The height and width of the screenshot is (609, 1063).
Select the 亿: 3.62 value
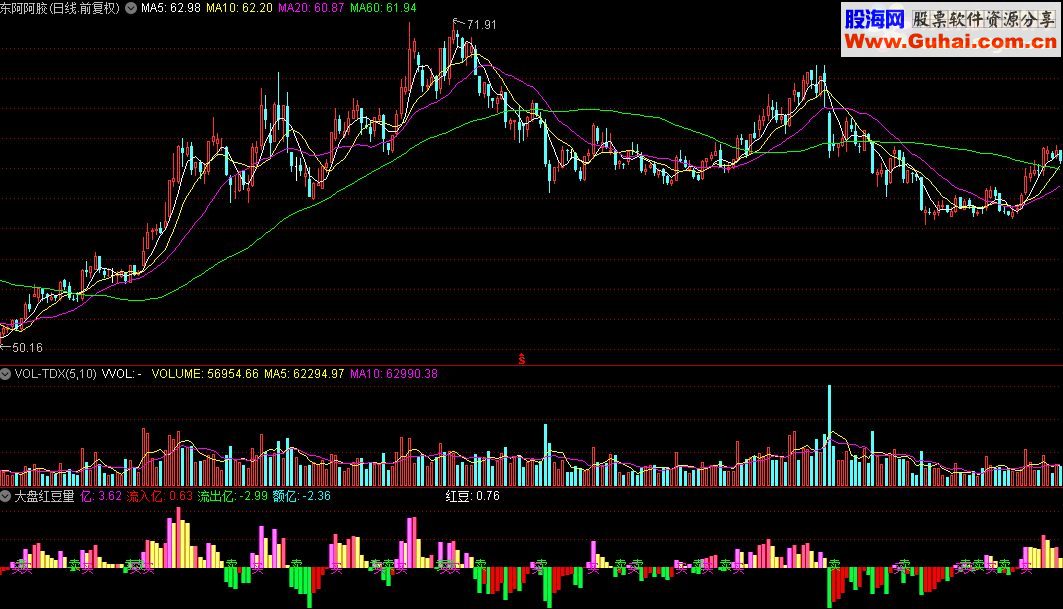(x=101, y=496)
